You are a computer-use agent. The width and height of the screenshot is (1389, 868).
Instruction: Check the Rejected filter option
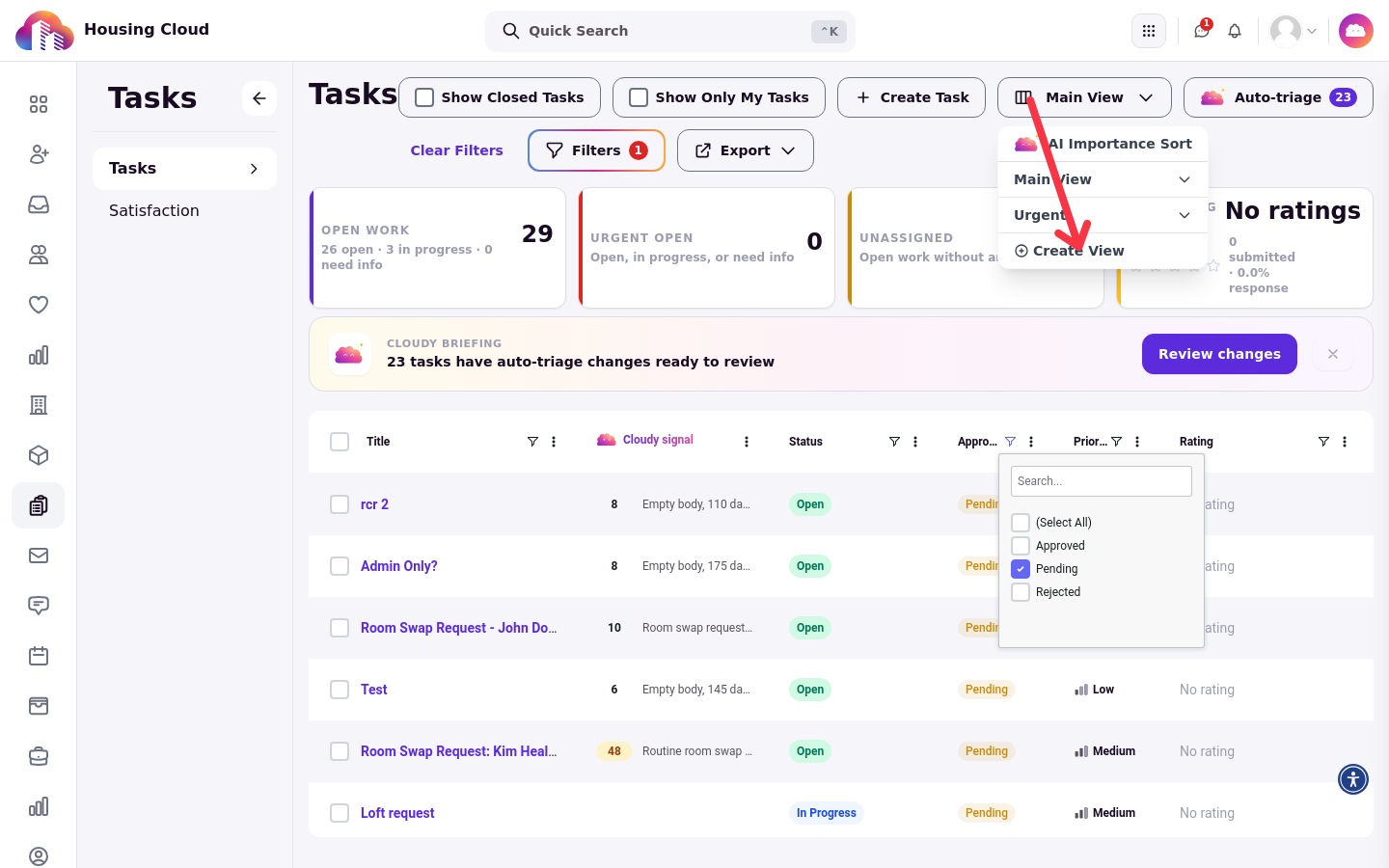click(x=1021, y=592)
